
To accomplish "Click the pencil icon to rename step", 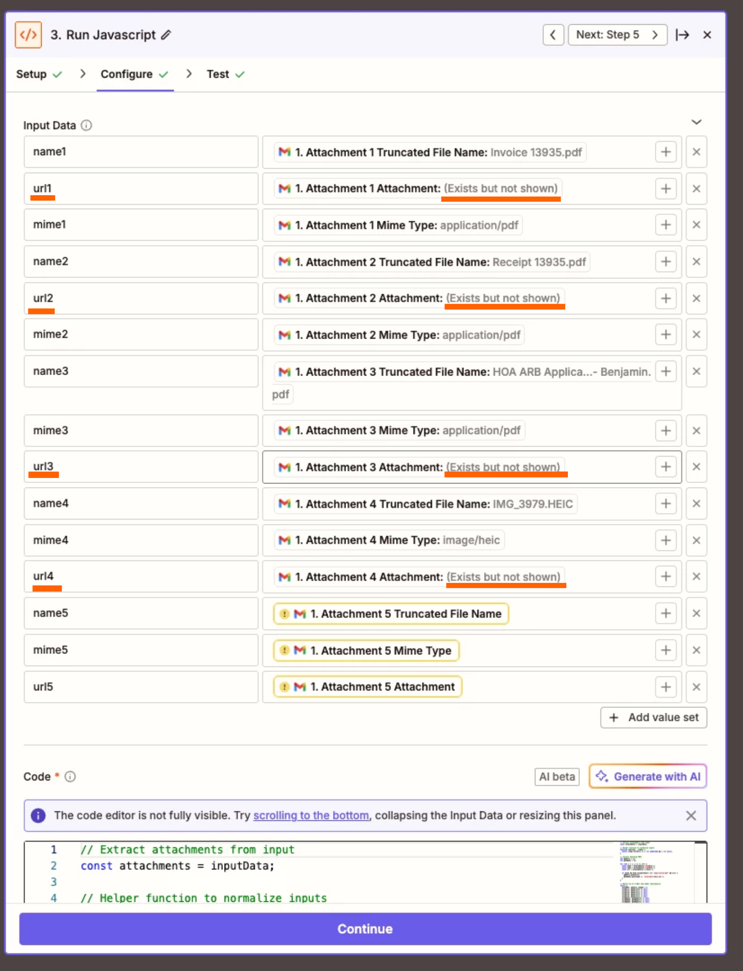I will (166, 35).
